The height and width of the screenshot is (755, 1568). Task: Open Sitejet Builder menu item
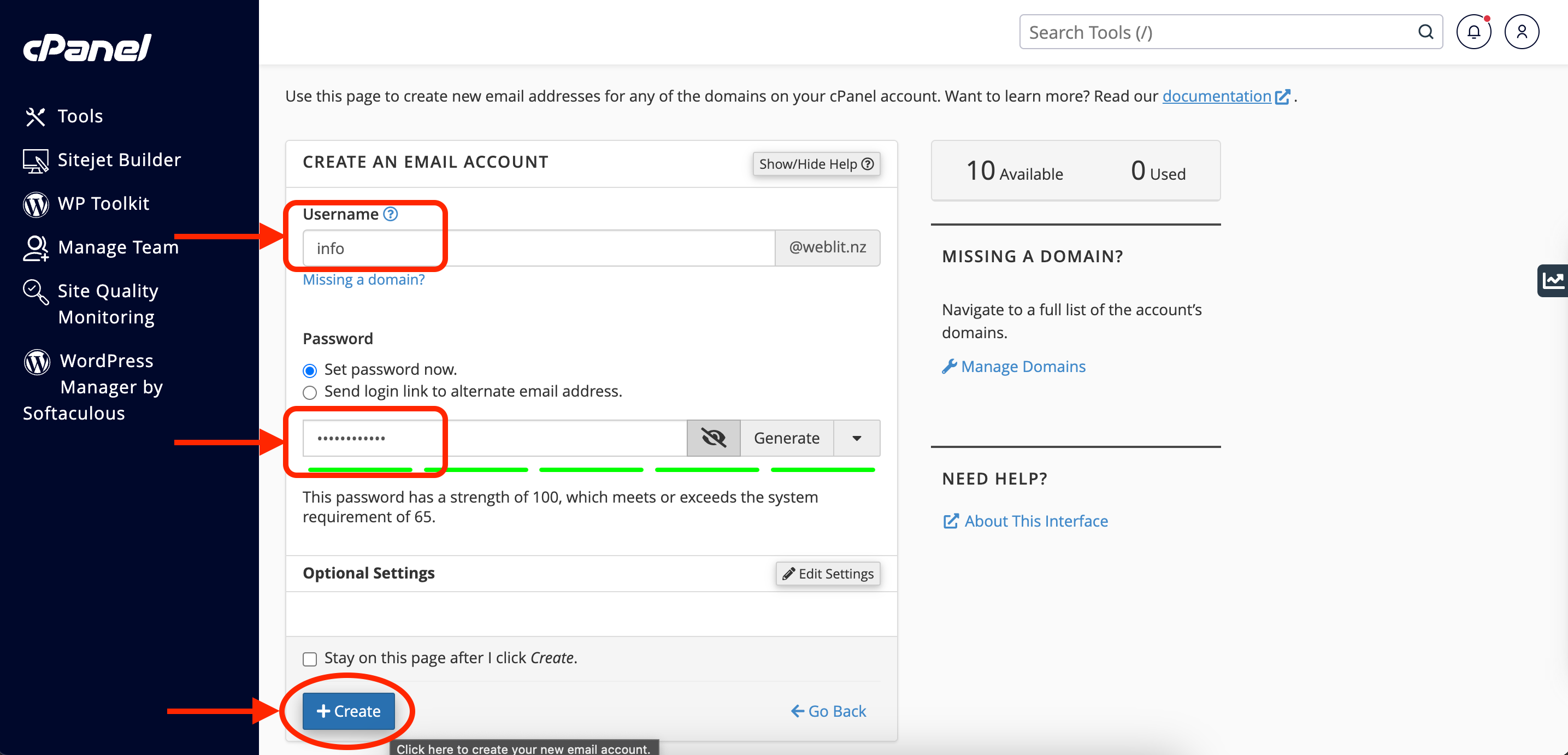pyautogui.click(x=119, y=160)
